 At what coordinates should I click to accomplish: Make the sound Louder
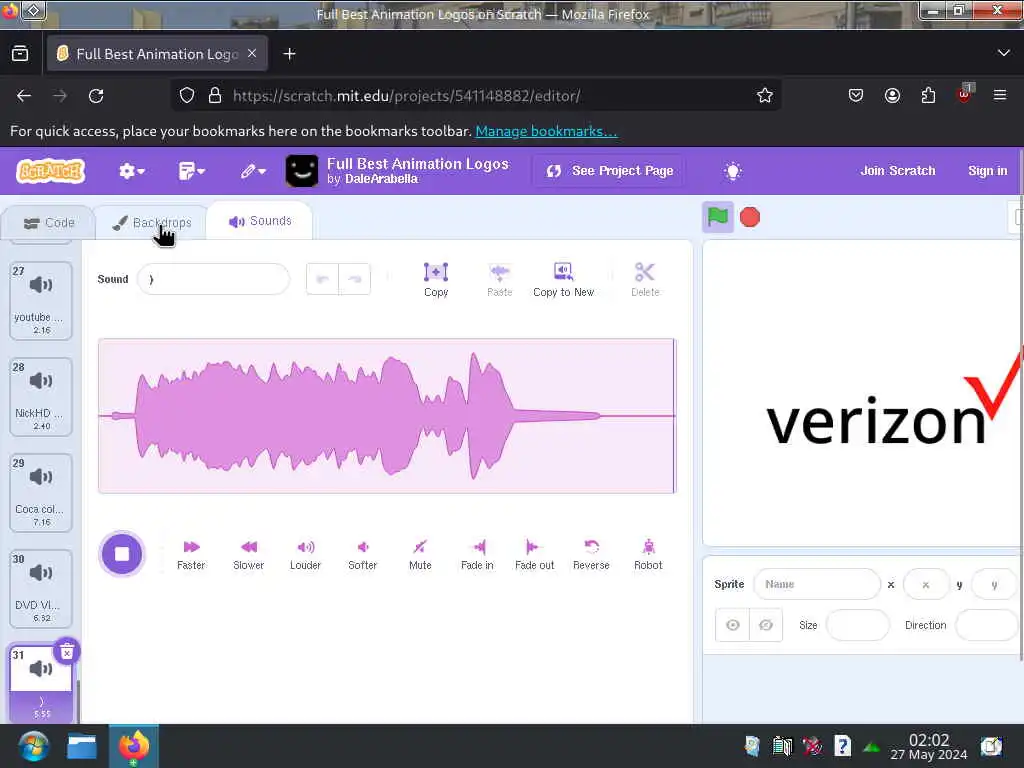pos(305,554)
